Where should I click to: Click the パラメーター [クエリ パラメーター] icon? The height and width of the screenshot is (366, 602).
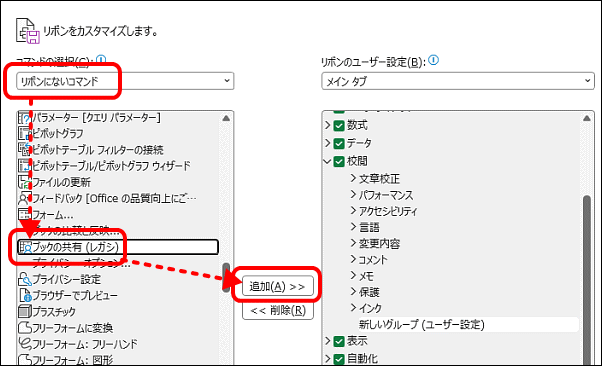(x=25, y=118)
